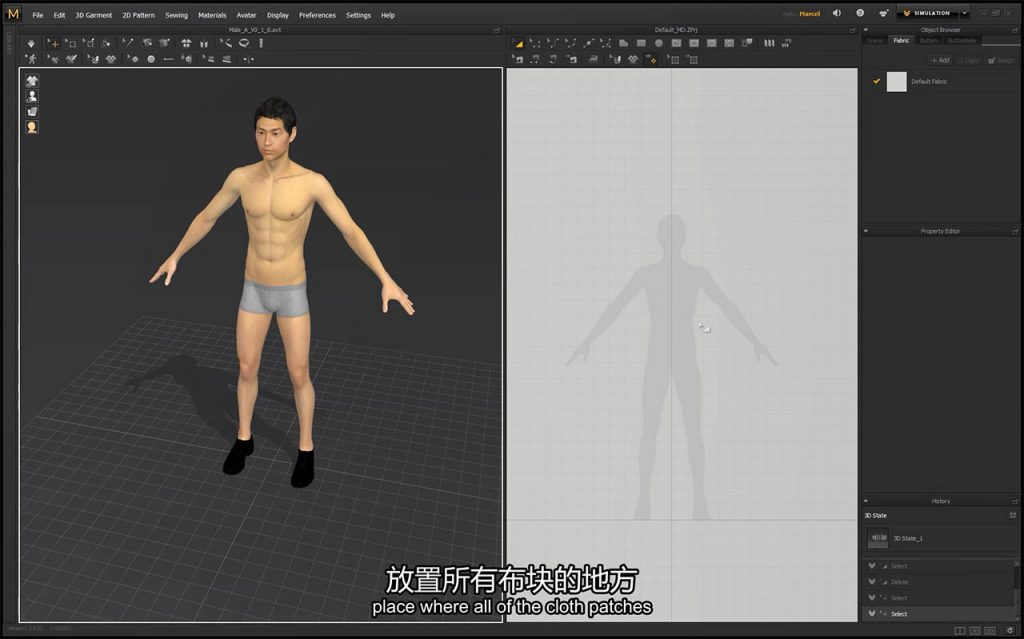This screenshot has height=639, width=1024.
Task: Collapse the History panel arrow
Action: [x=866, y=501]
